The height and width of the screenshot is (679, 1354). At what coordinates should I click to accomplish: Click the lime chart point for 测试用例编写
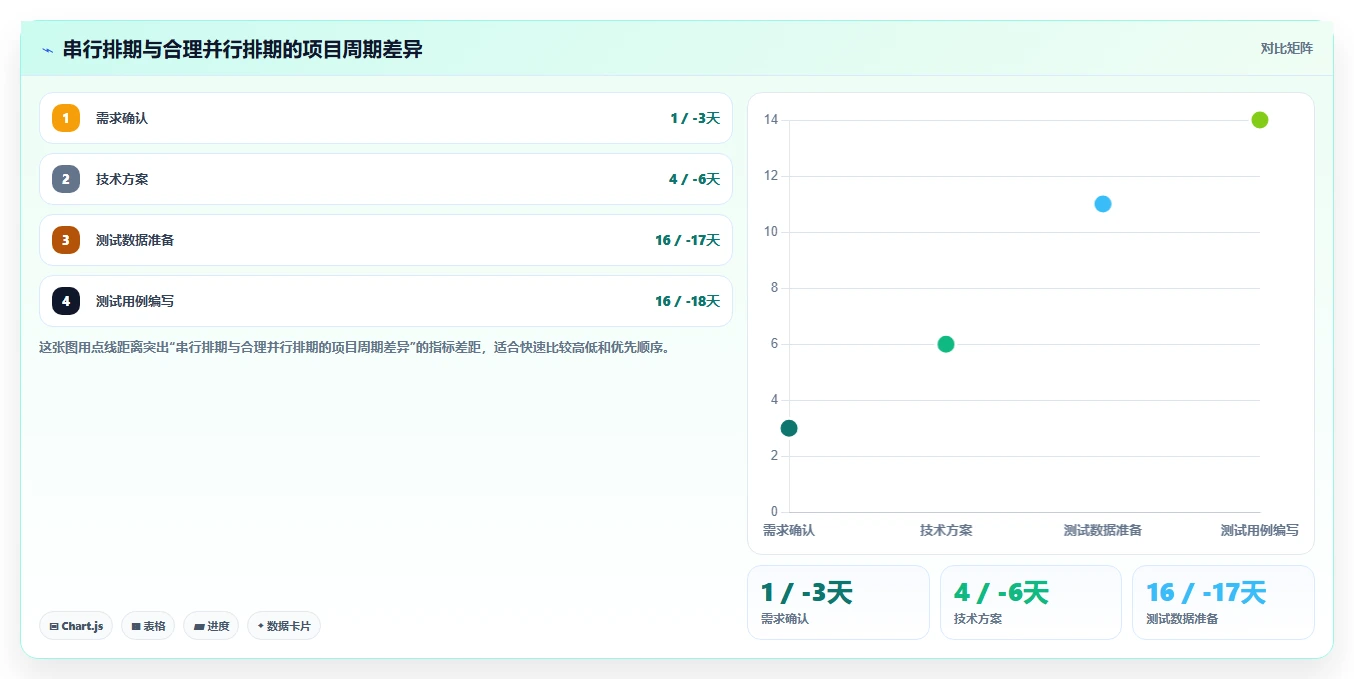pos(1260,120)
